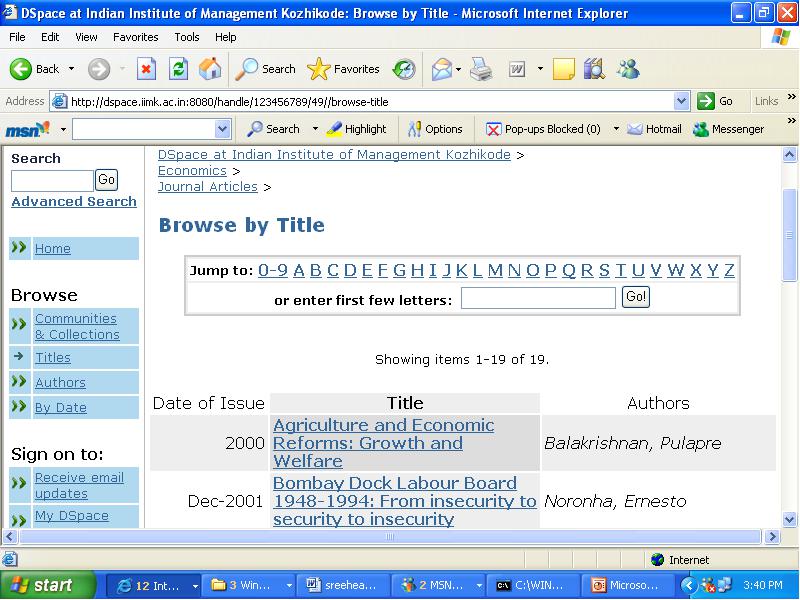Image resolution: width=800 pixels, height=600 pixels.
Task: Open the Receive email updates link
Action: coord(79,486)
